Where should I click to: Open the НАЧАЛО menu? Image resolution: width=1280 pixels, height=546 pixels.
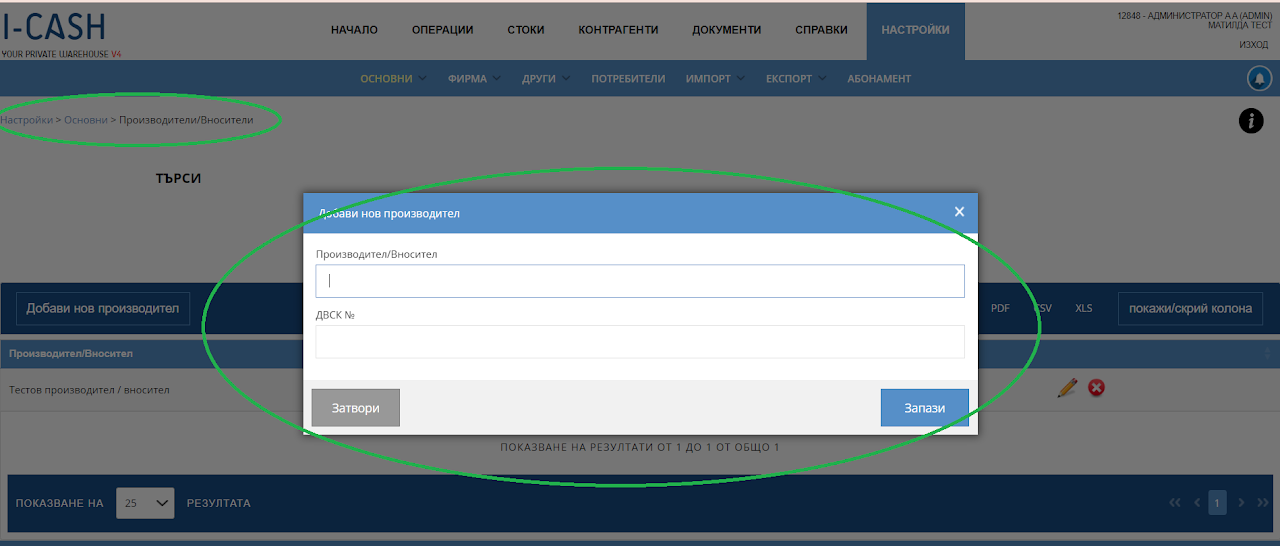tap(354, 30)
